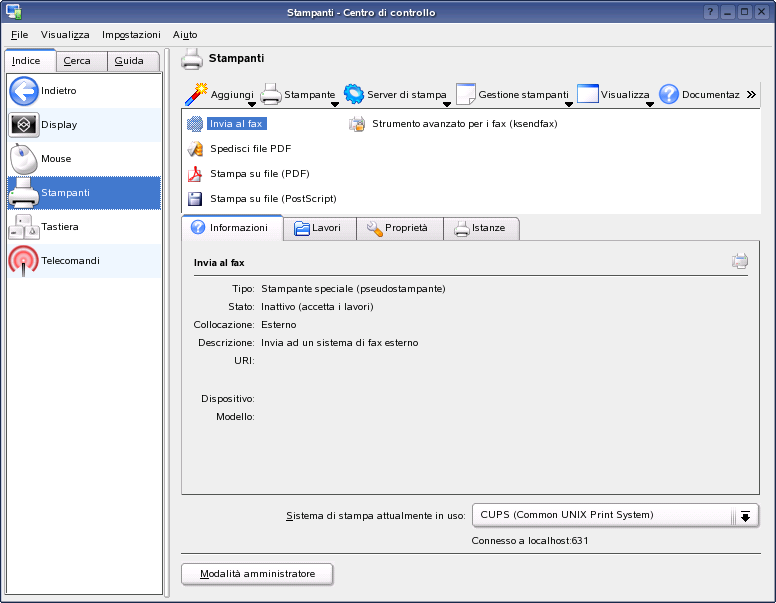
Task: Select the Display icon in sidebar
Action: coord(24,125)
